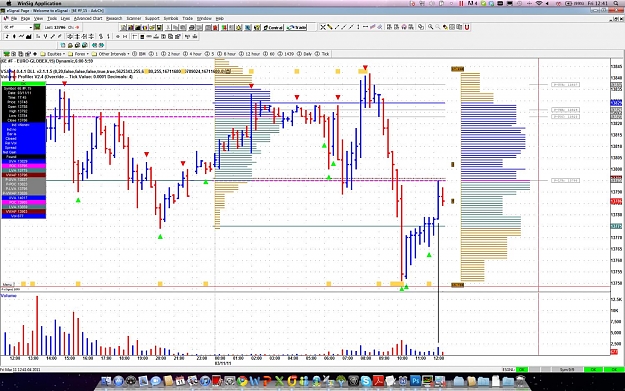Open Spotlight search in menu bar

pos(615,3)
